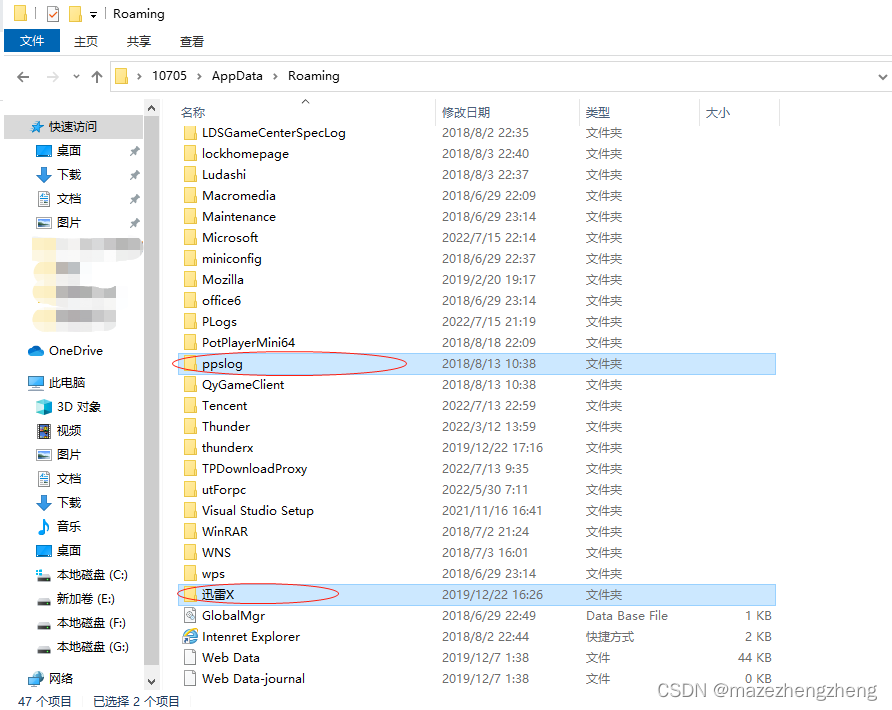Open 3D 对象 under This PC

pos(79,407)
